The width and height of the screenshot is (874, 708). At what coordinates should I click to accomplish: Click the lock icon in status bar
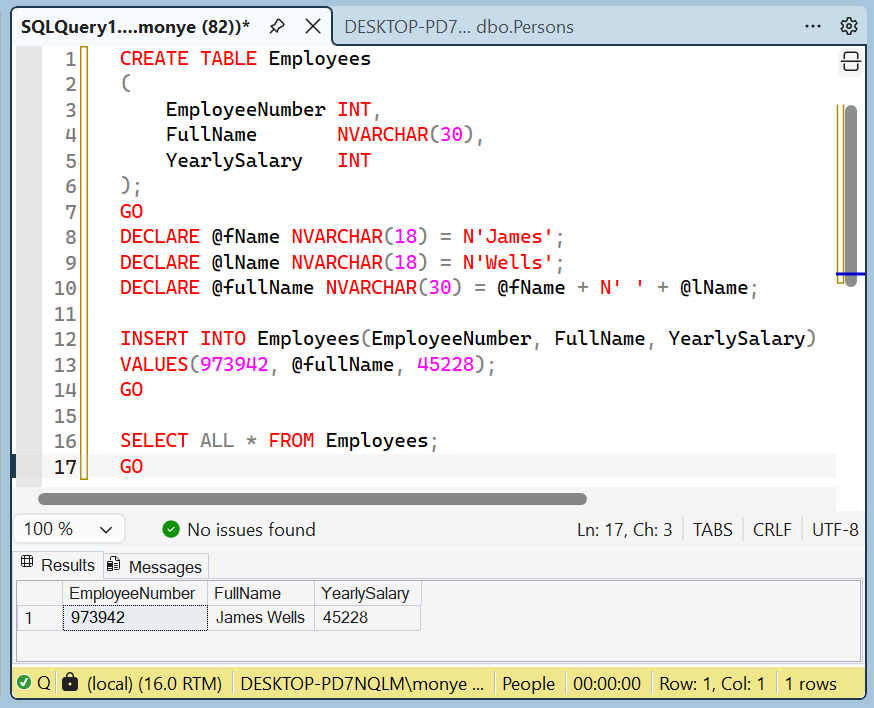pos(70,682)
